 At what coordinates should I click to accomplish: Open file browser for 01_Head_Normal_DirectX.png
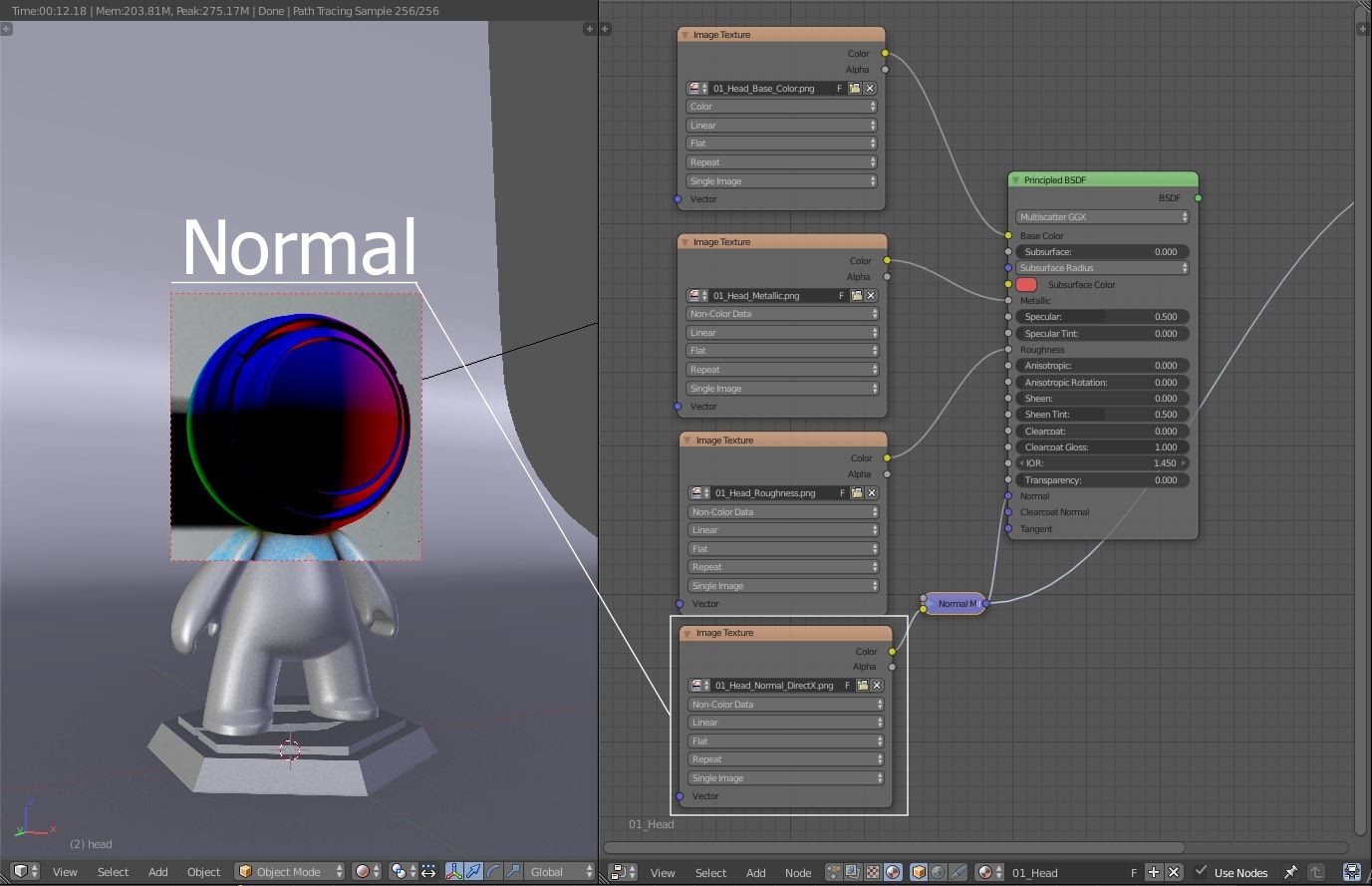863,686
